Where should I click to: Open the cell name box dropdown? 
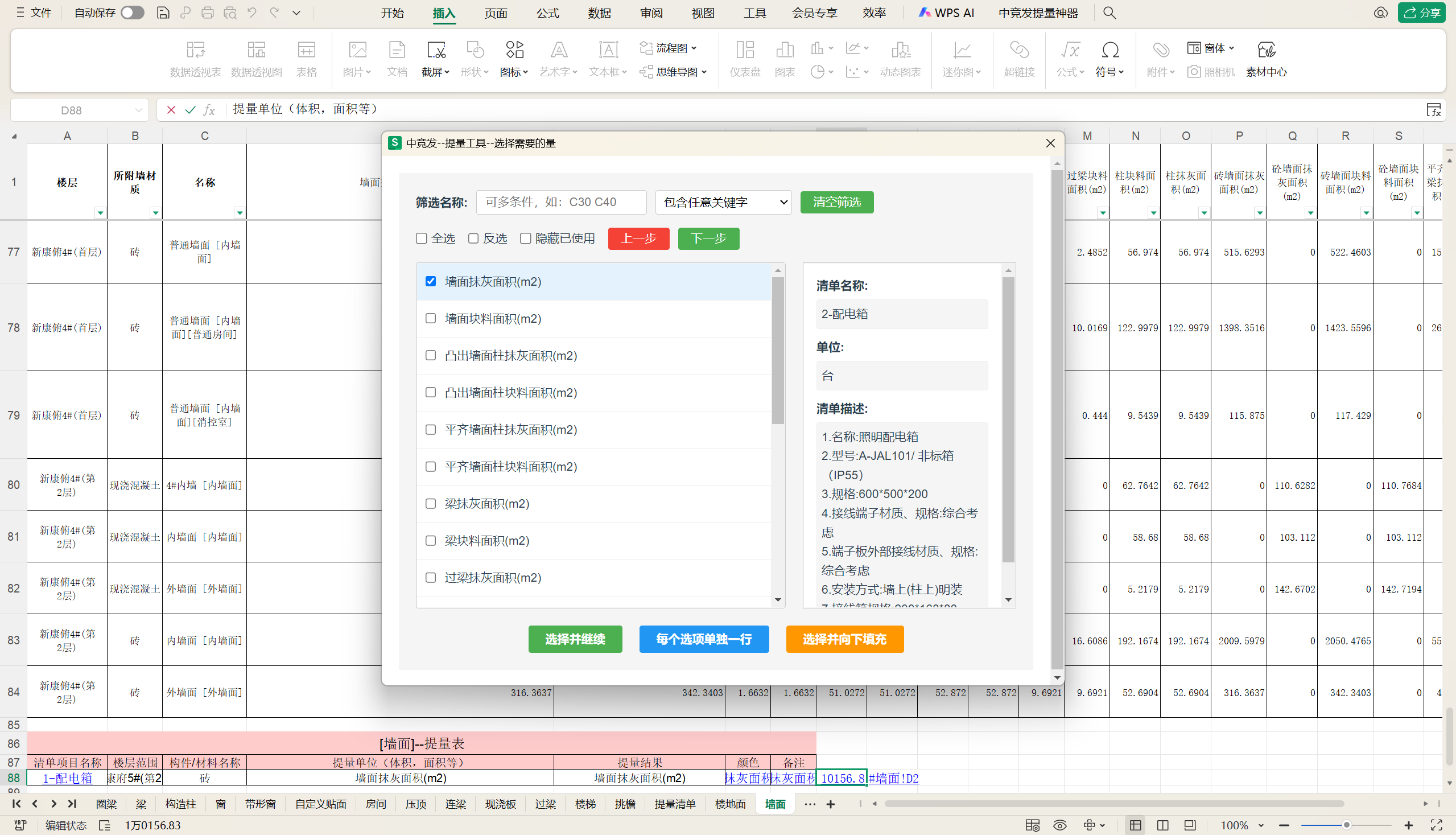(138, 109)
